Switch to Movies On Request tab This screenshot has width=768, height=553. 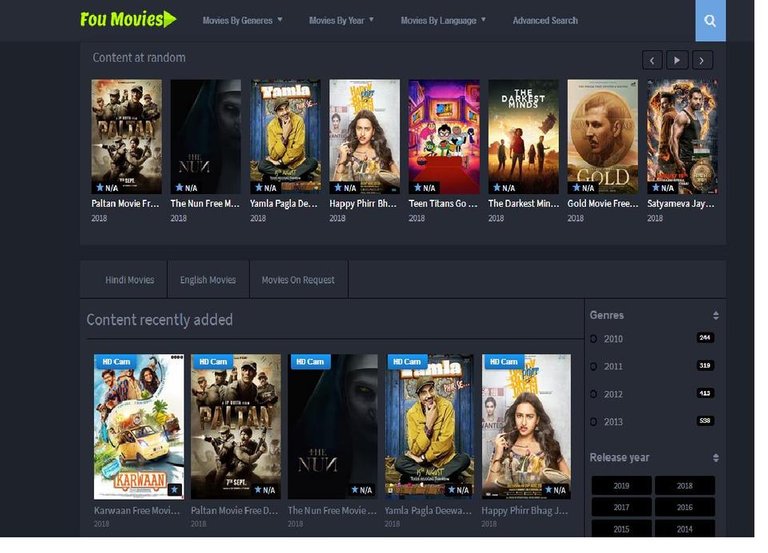click(298, 280)
